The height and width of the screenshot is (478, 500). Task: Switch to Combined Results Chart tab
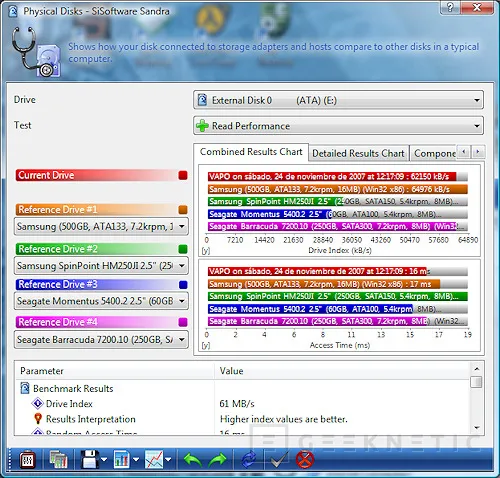[x=251, y=152]
